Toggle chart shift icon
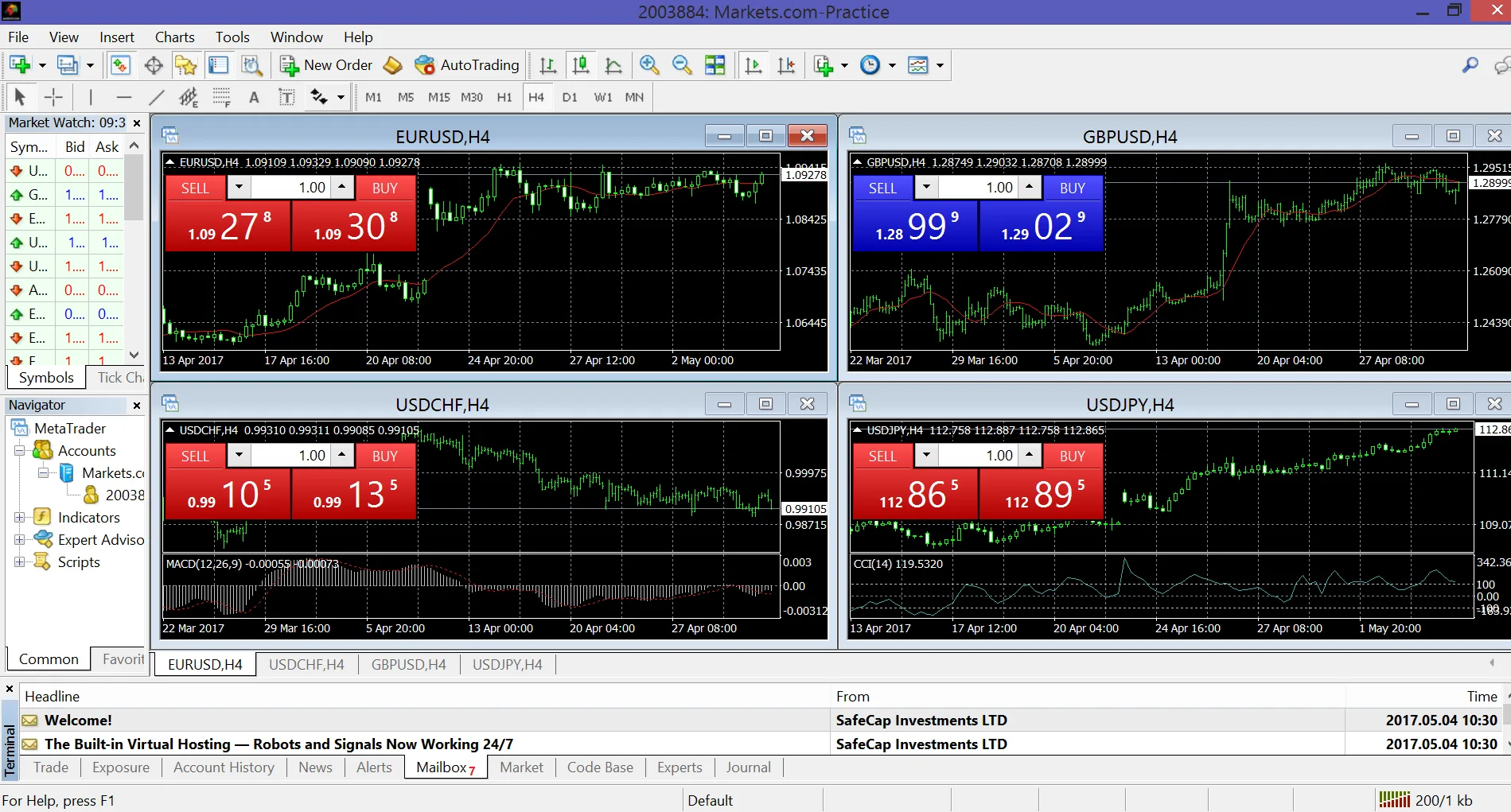Viewport: 1511px width, 812px height. [786, 65]
